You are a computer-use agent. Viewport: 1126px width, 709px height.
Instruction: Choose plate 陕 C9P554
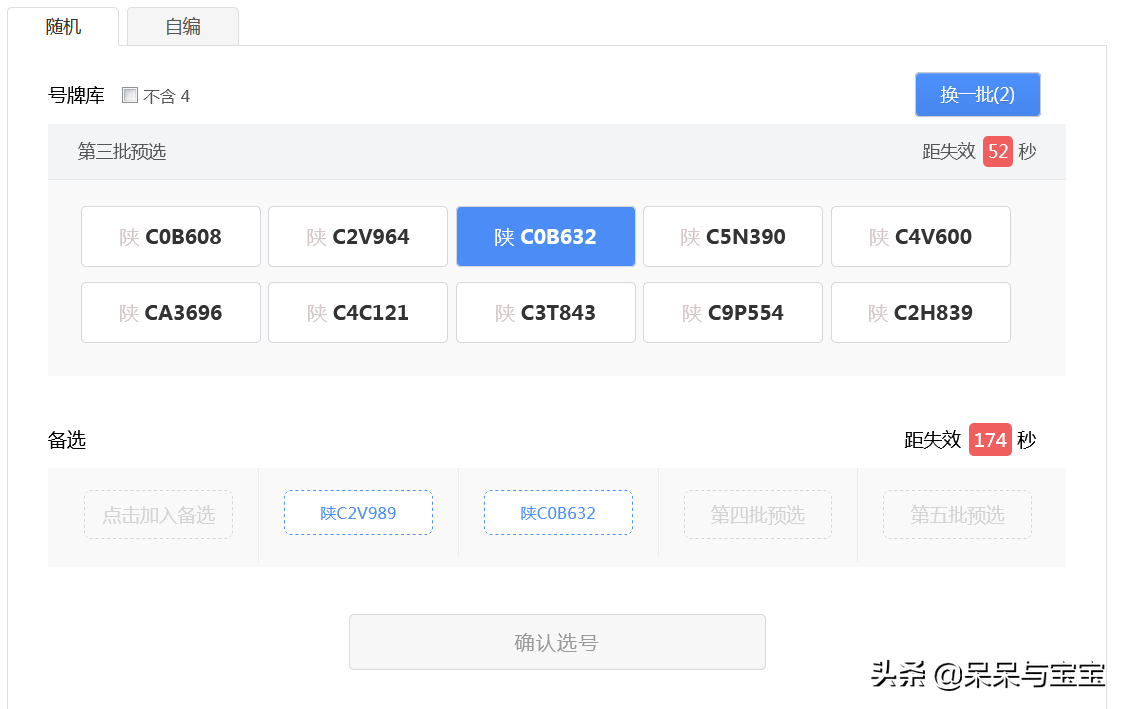732,312
